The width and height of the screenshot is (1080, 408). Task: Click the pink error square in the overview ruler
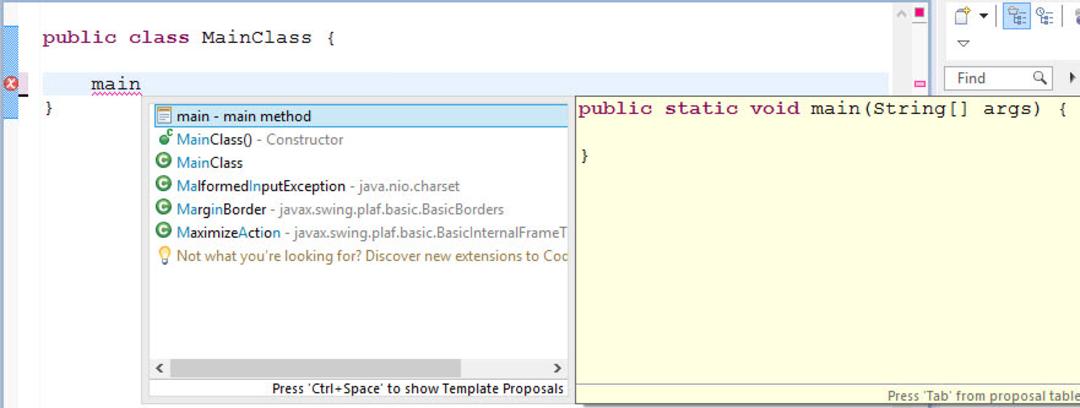pyautogui.click(x=920, y=12)
